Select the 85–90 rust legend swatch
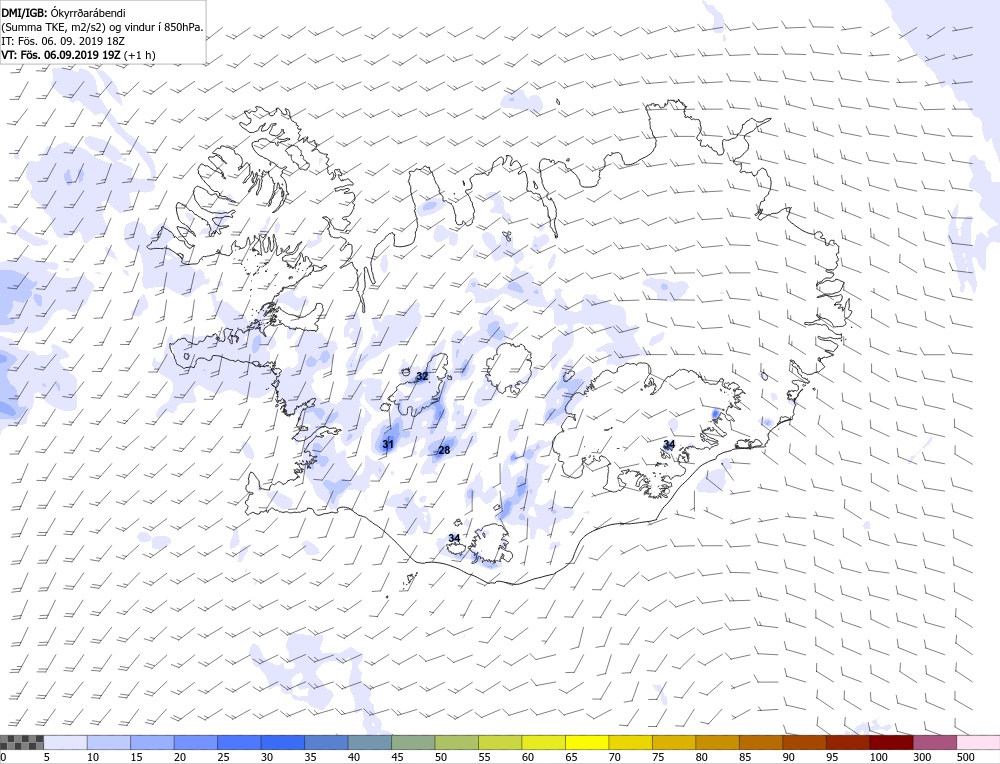The image size is (1000, 764). point(761,742)
